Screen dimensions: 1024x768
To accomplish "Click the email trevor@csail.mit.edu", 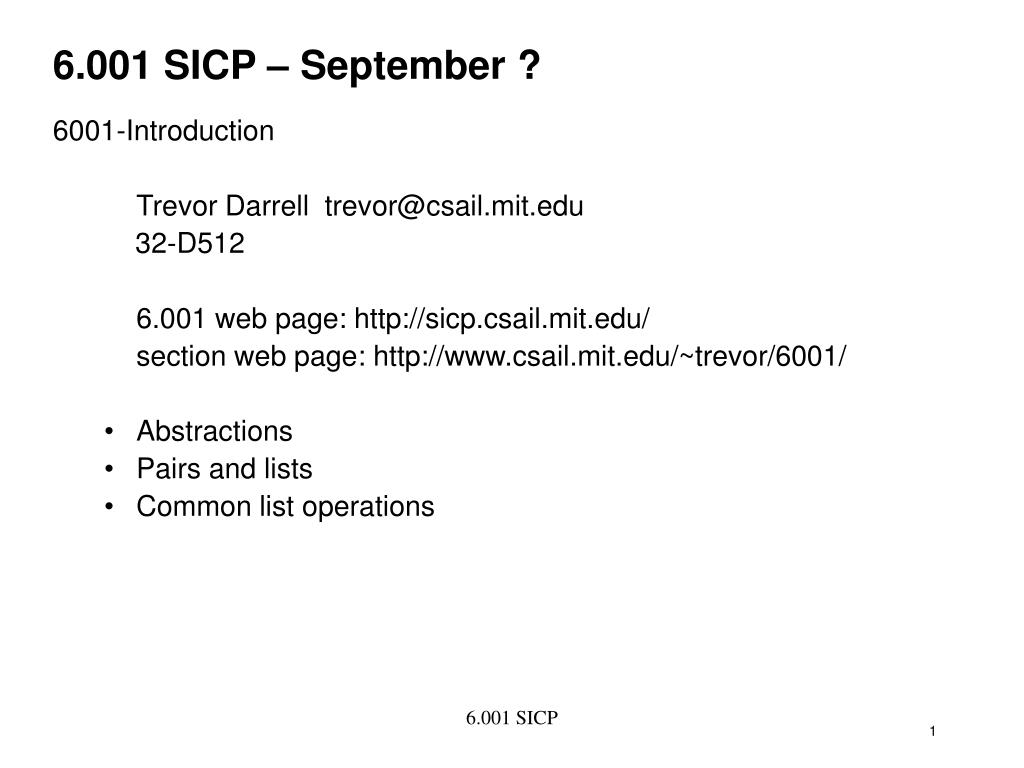I will coord(454,206).
